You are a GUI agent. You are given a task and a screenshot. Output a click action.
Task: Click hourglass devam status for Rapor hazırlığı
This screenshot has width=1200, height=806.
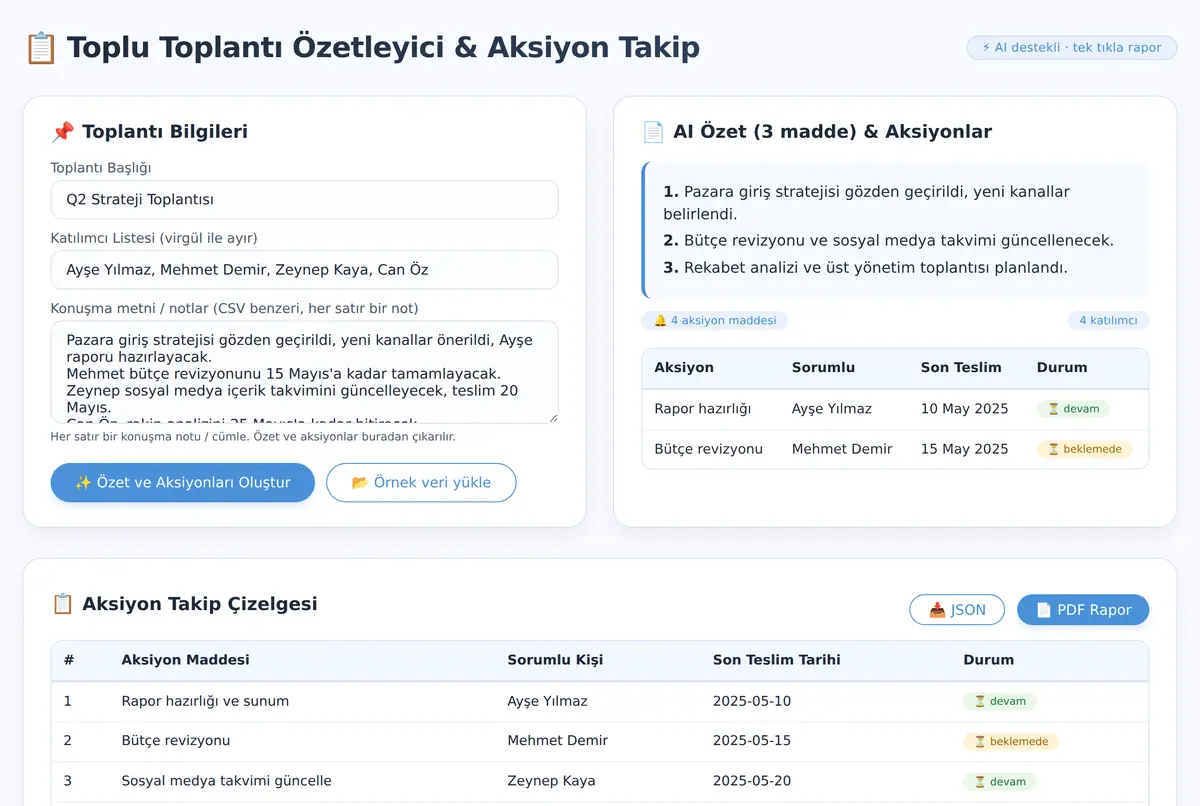pos(1073,409)
